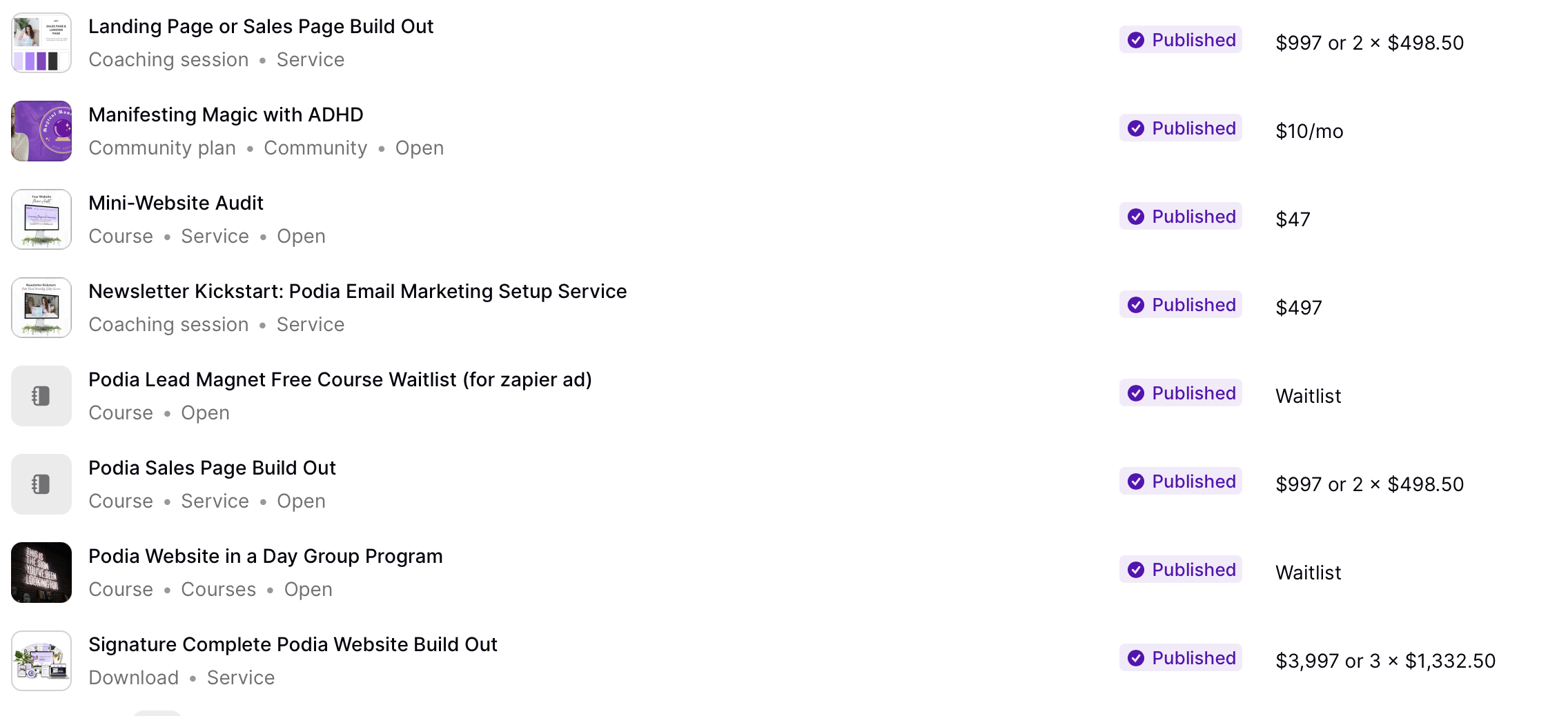
Task: Click the Podia Lead Magnet placeholder course icon
Action: [x=41, y=396]
